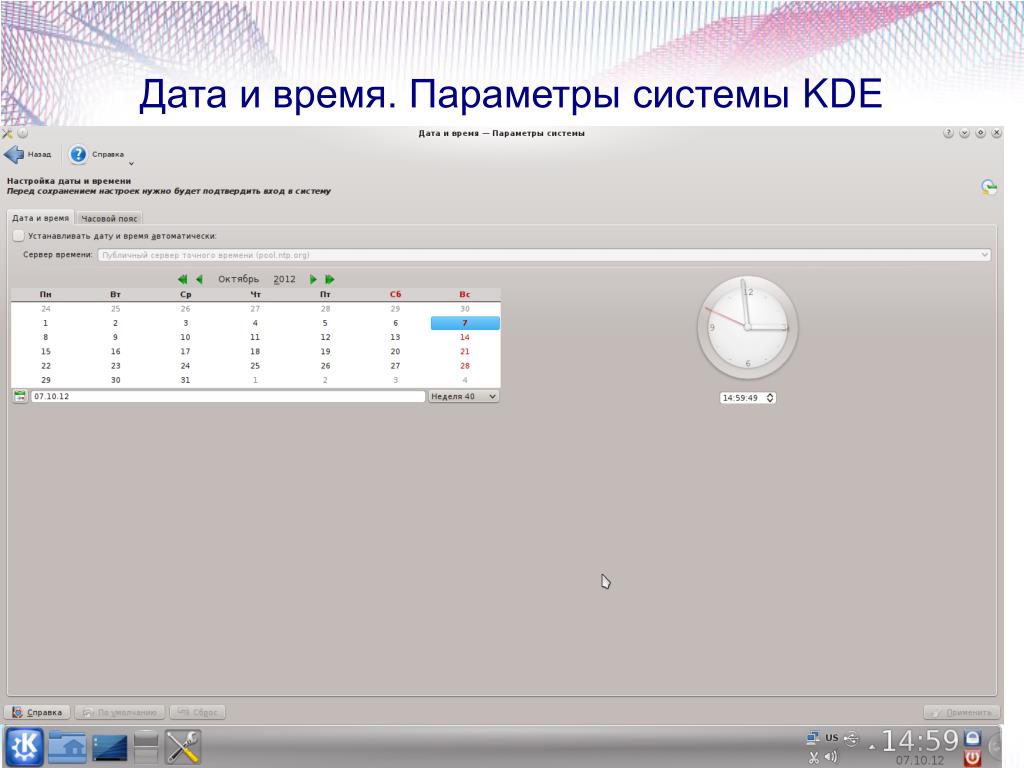Screen dimensions: 1024x768
Task: Go to previous month with single left arrow
Action: click(200, 280)
